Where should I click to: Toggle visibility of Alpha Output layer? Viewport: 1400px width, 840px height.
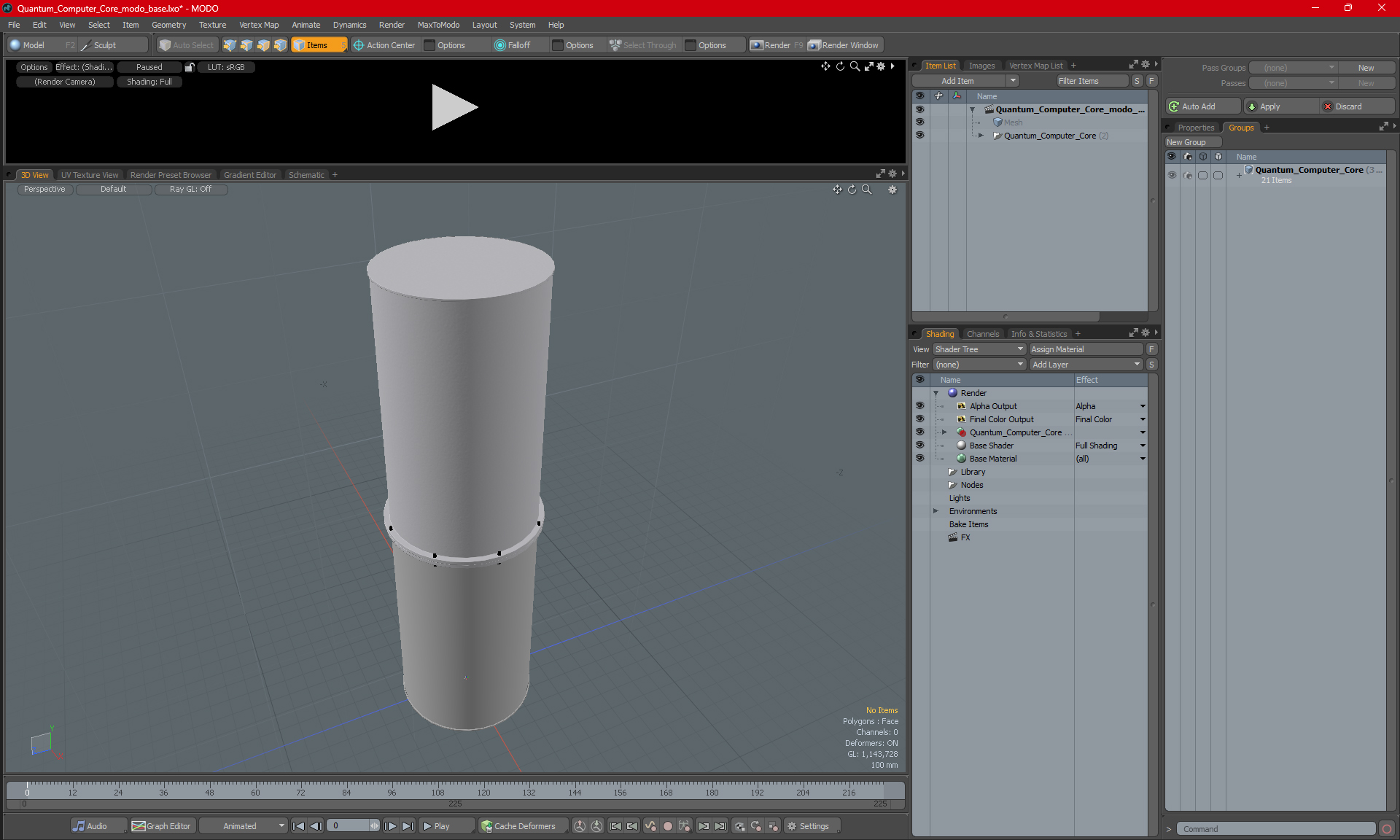919,406
